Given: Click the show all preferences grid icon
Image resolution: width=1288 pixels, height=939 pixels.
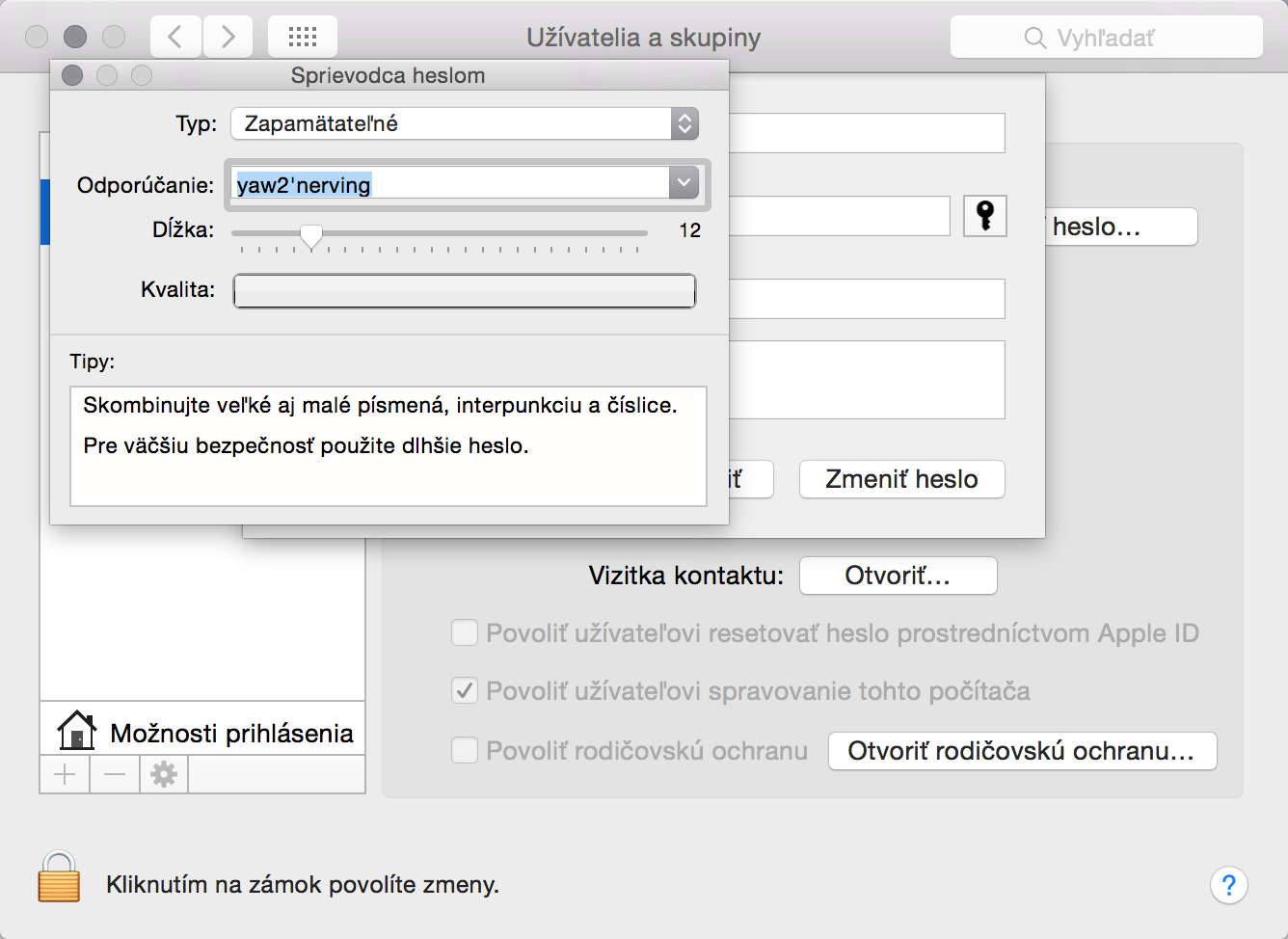Looking at the screenshot, I should coord(303,38).
